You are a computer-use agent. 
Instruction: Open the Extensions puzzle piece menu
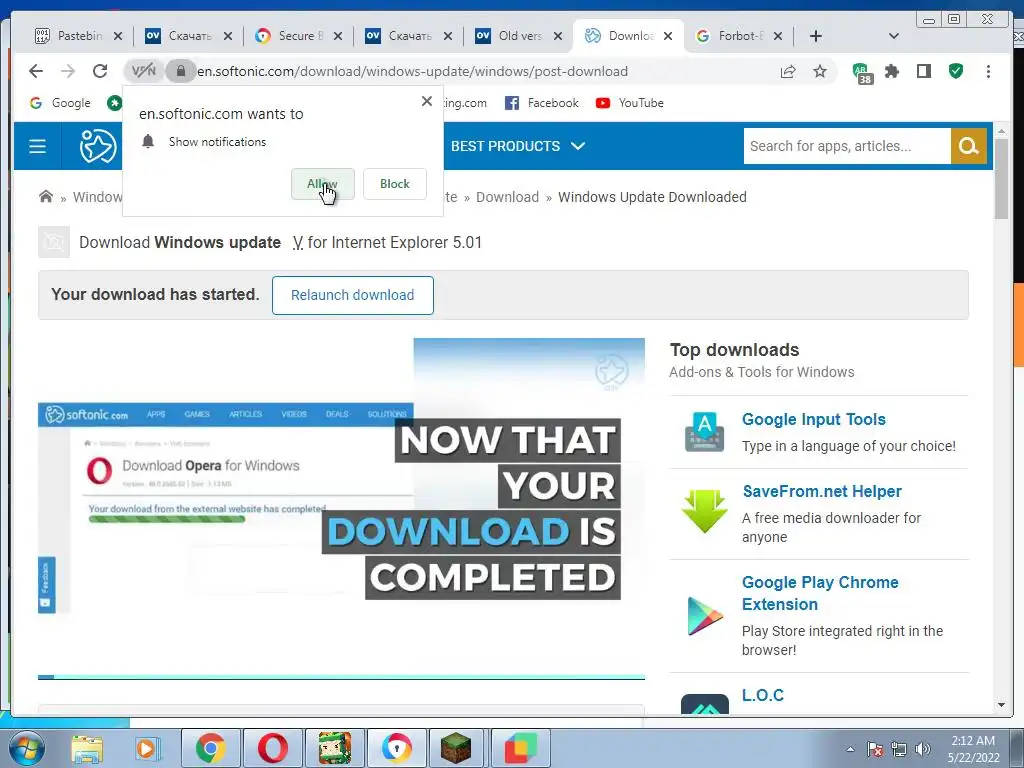pos(891,71)
